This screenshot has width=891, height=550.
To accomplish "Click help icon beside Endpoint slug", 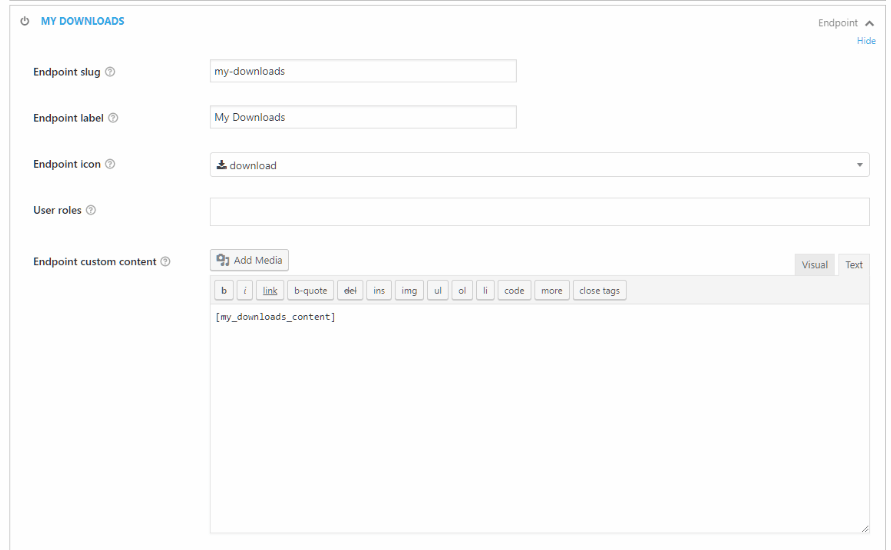I will click(110, 72).
